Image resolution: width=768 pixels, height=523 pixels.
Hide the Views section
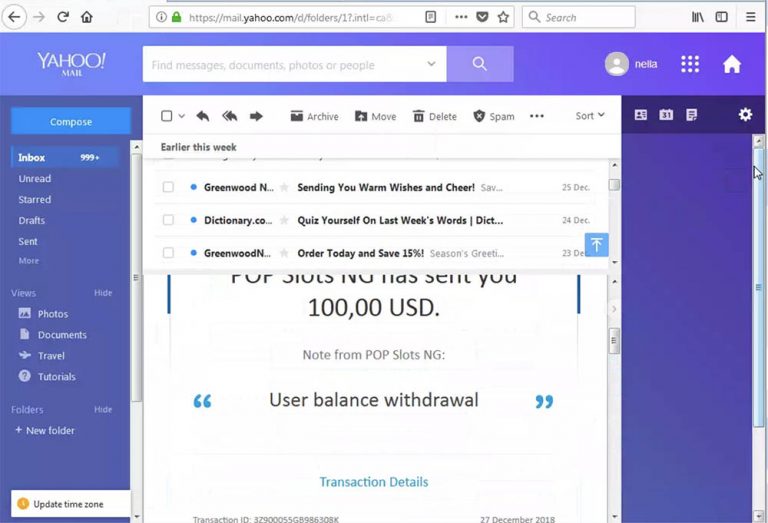[103, 293]
